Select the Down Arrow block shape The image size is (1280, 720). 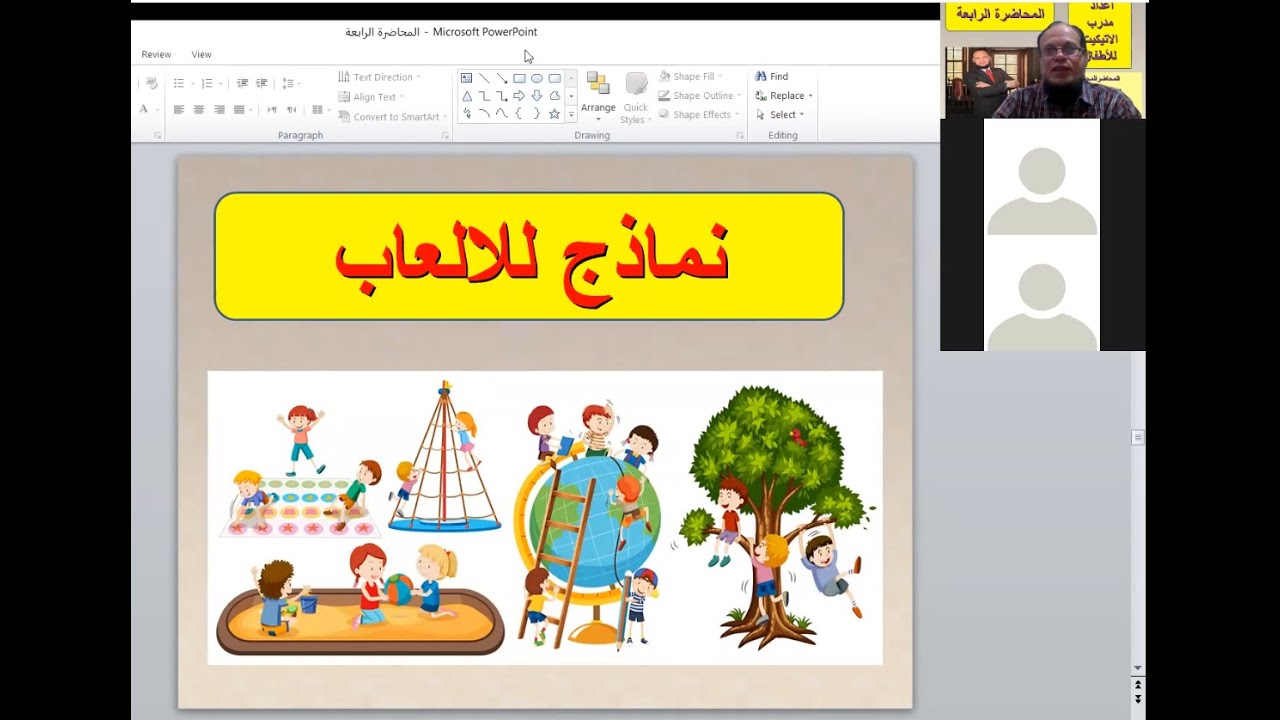(x=537, y=96)
